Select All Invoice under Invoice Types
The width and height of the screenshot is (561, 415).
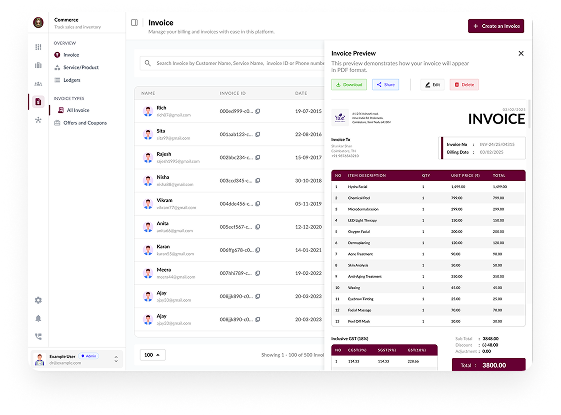tap(74, 110)
